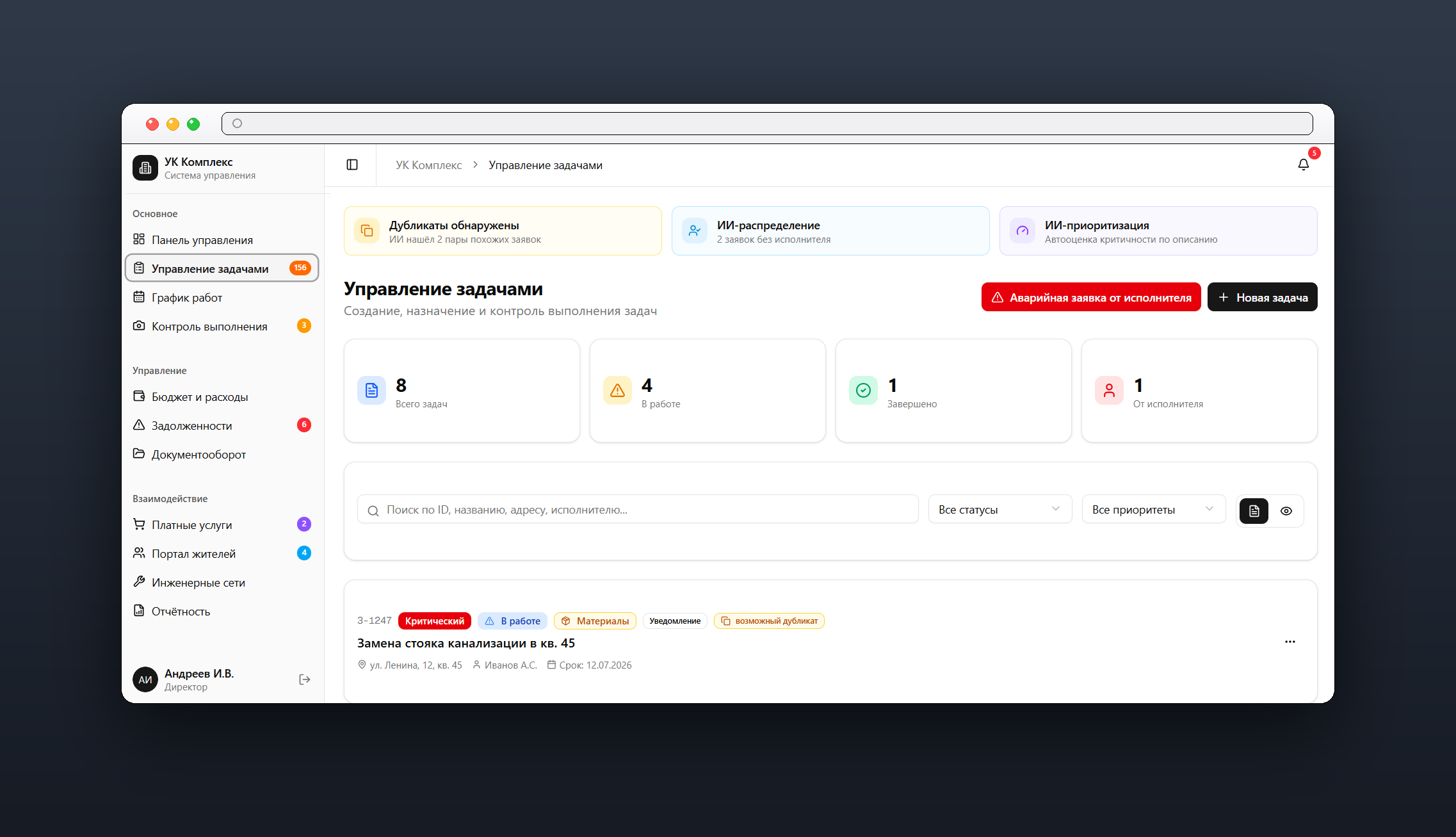Open the ИИ-распределение banner
1456x837 pixels.
[x=830, y=231]
